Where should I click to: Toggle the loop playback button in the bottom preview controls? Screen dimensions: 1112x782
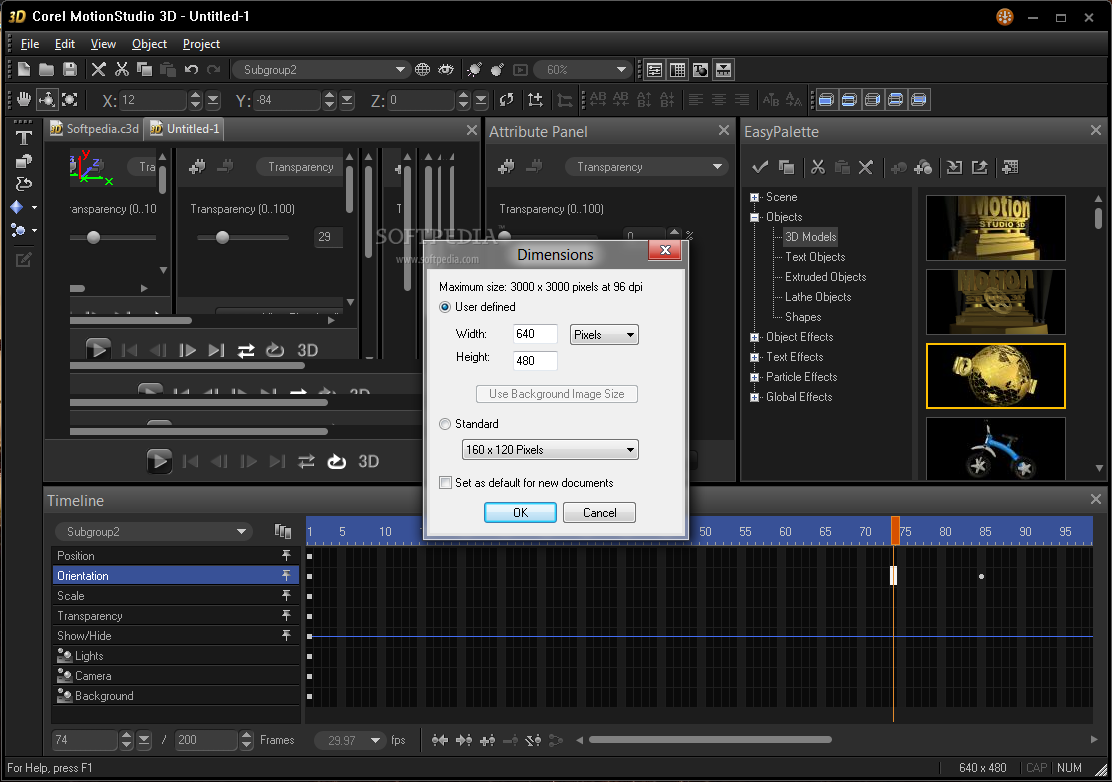click(336, 462)
